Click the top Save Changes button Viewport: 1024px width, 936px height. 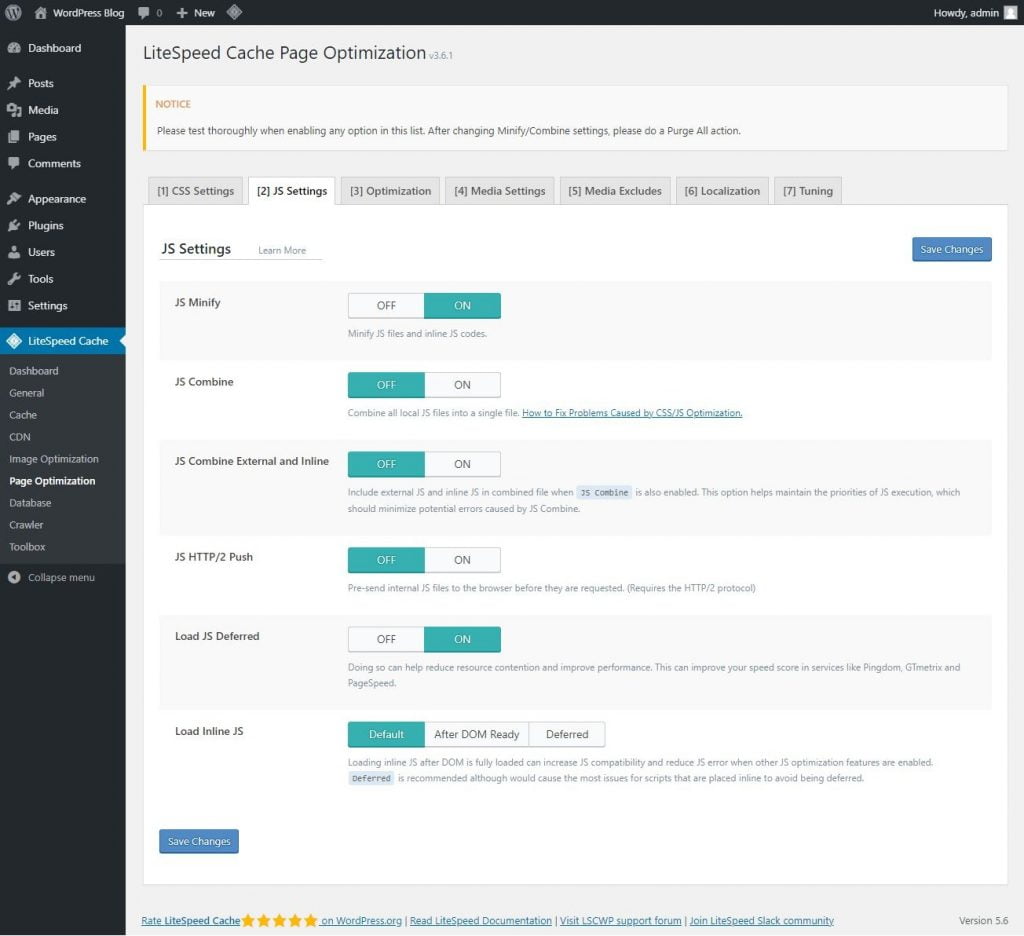pyautogui.click(x=952, y=249)
